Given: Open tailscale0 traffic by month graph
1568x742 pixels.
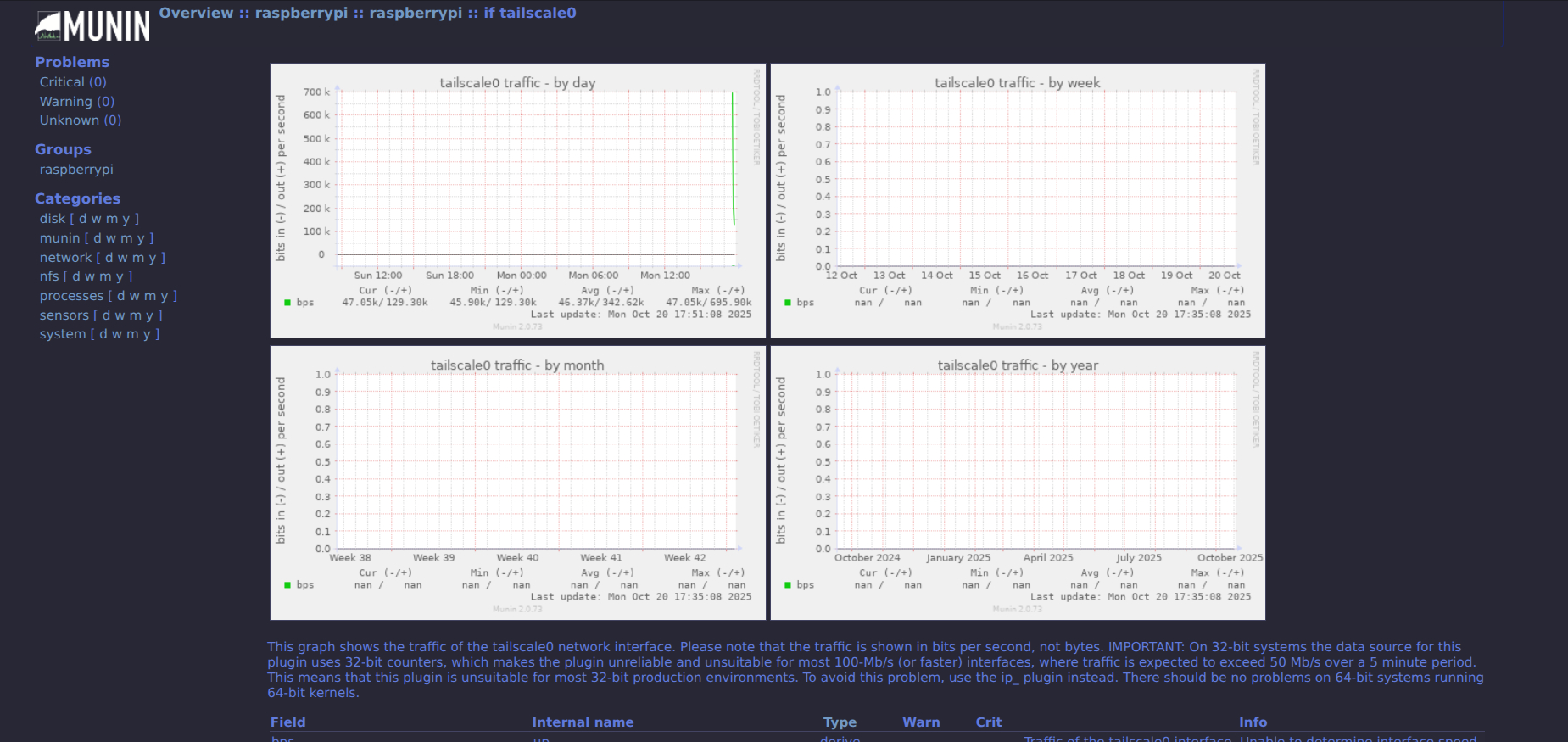Looking at the screenshot, I should coord(517,483).
